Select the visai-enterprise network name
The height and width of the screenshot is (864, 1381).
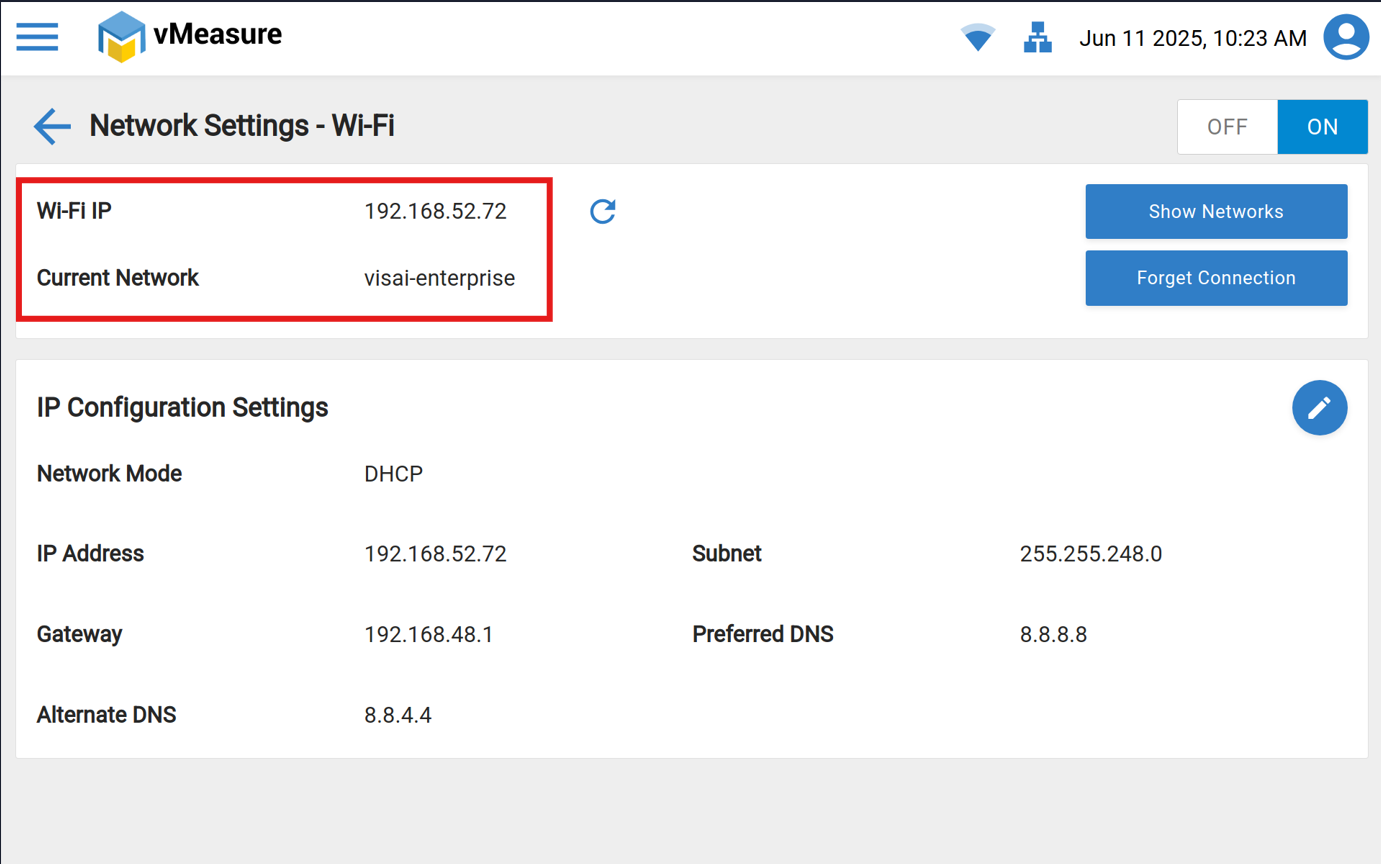tap(439, 278)
